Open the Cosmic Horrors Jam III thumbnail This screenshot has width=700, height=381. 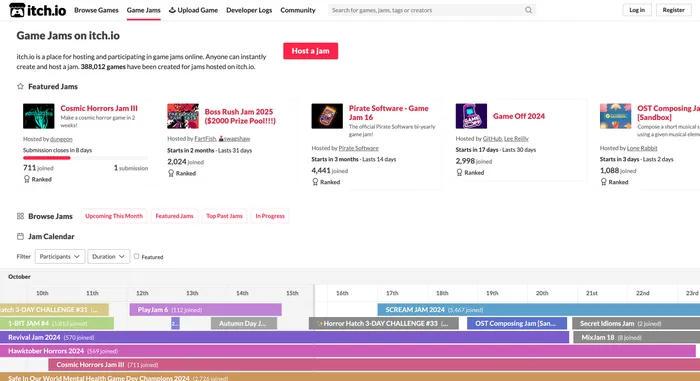[39, 116]
